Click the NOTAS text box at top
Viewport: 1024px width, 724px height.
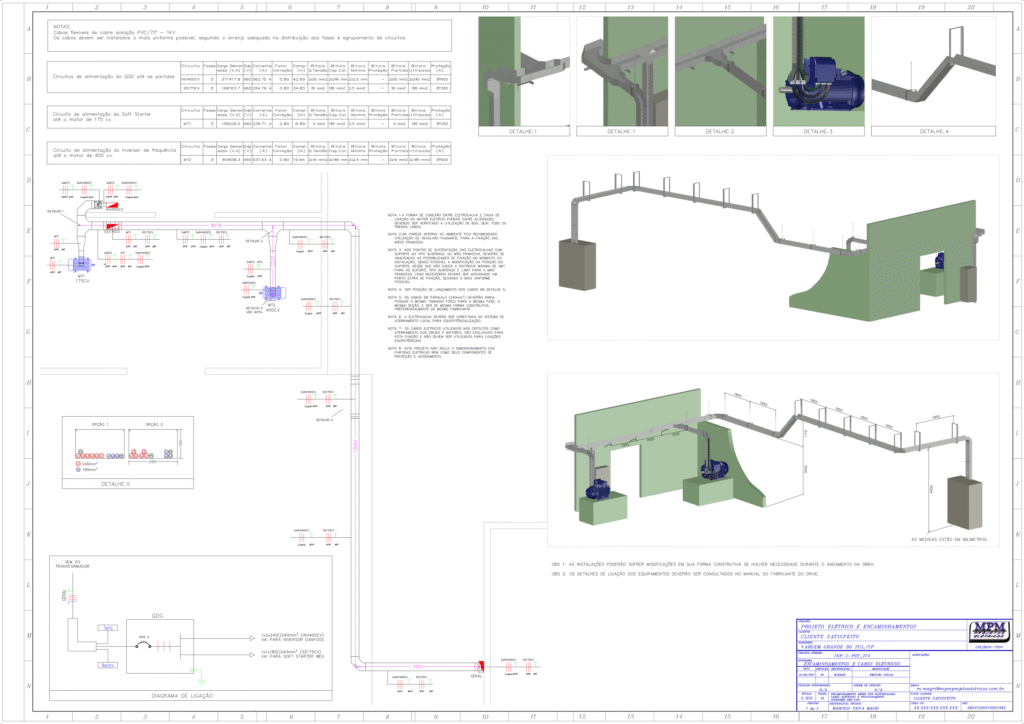[x=248, y=36]
